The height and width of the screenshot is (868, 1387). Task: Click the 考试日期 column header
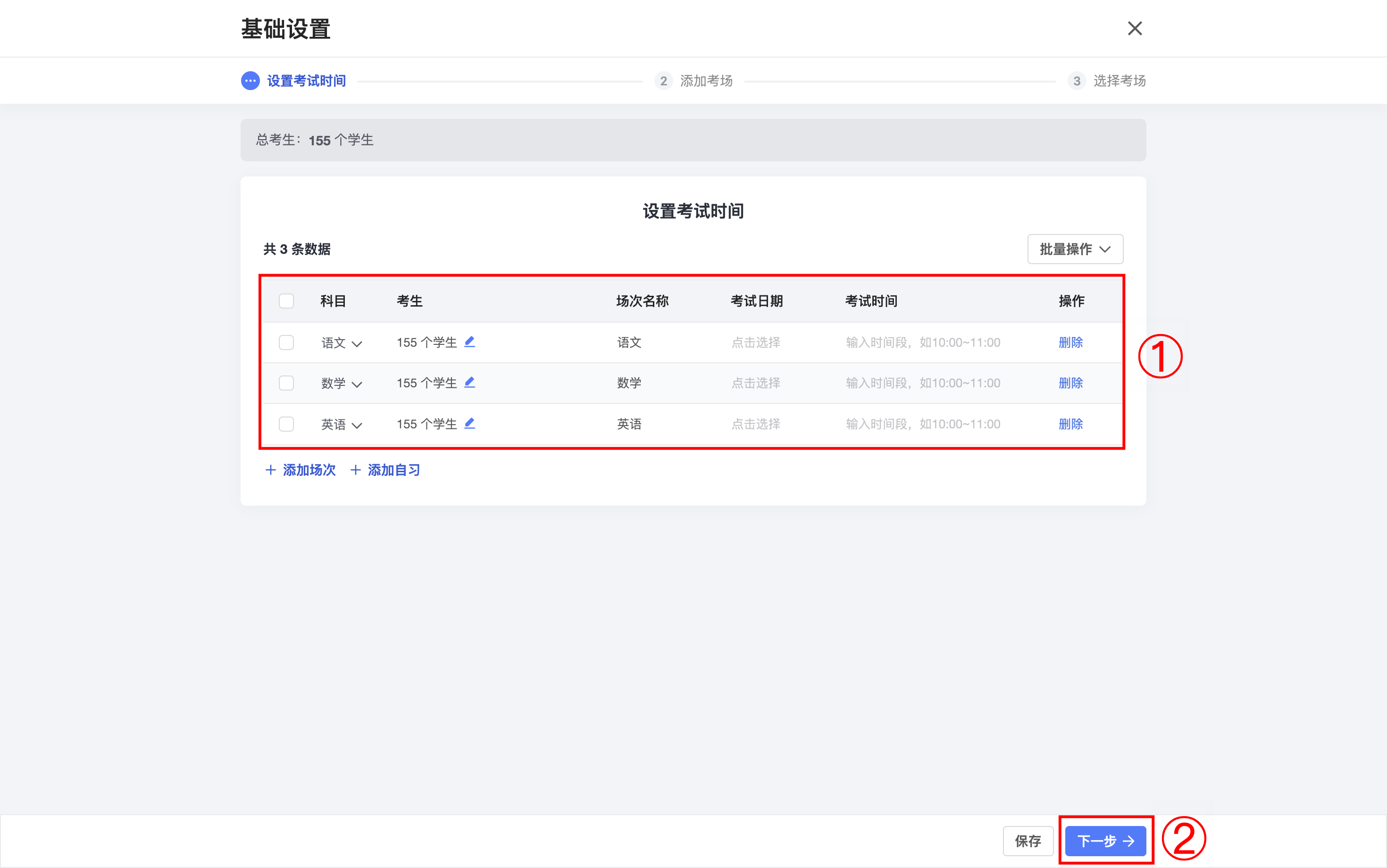click(x=757, y=301)
